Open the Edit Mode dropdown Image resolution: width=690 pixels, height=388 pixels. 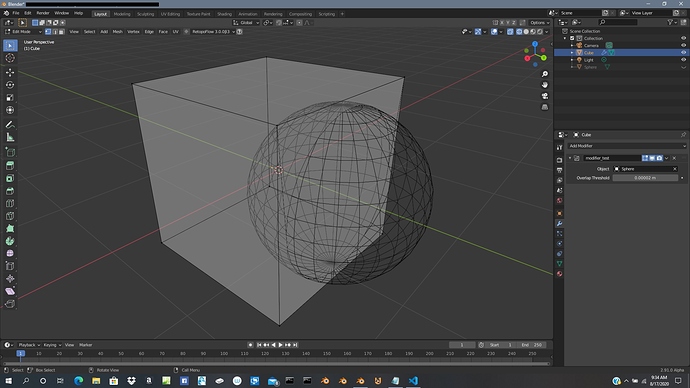(x=23, y=32)
